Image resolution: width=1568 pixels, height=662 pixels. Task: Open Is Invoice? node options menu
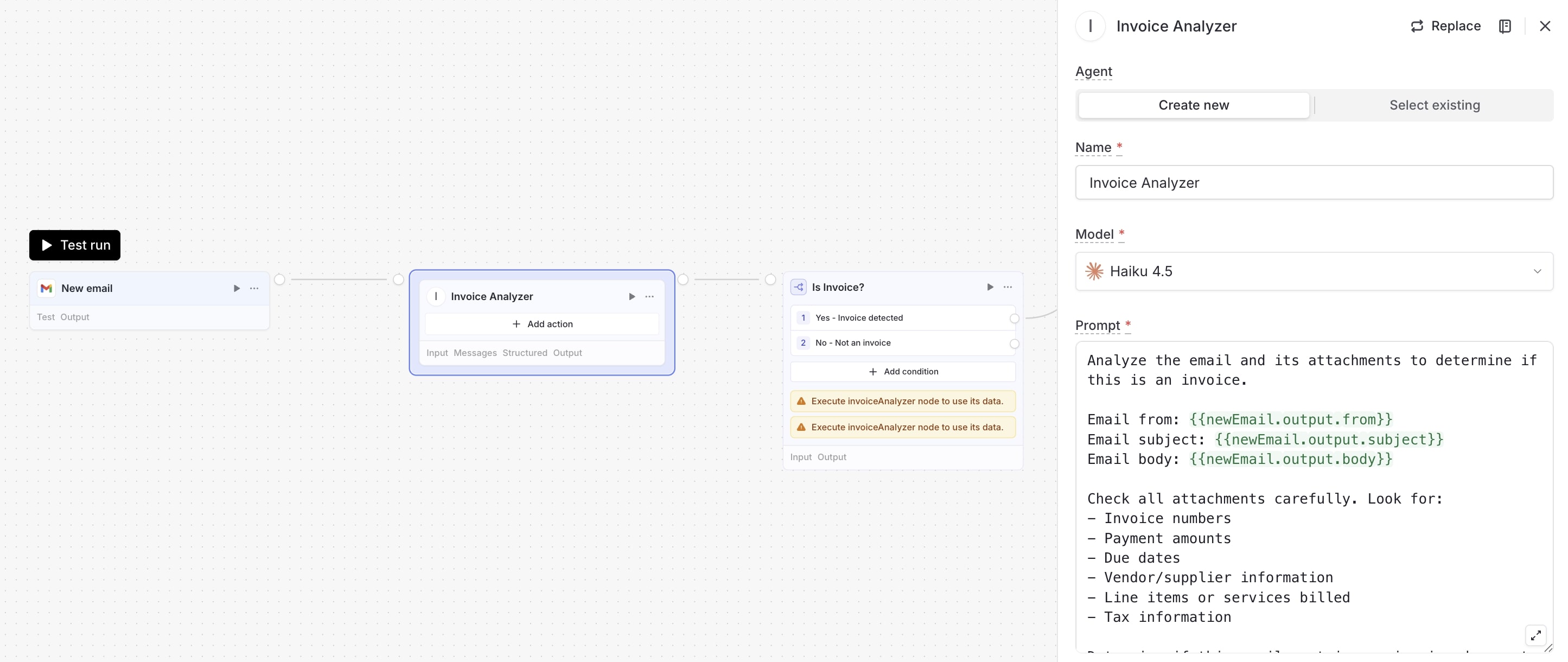[x=1008, y=287]
